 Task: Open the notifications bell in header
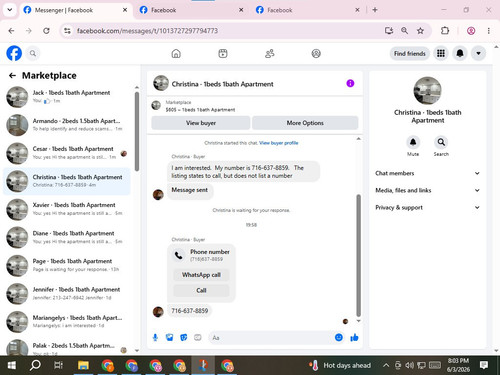coord(460,53)
